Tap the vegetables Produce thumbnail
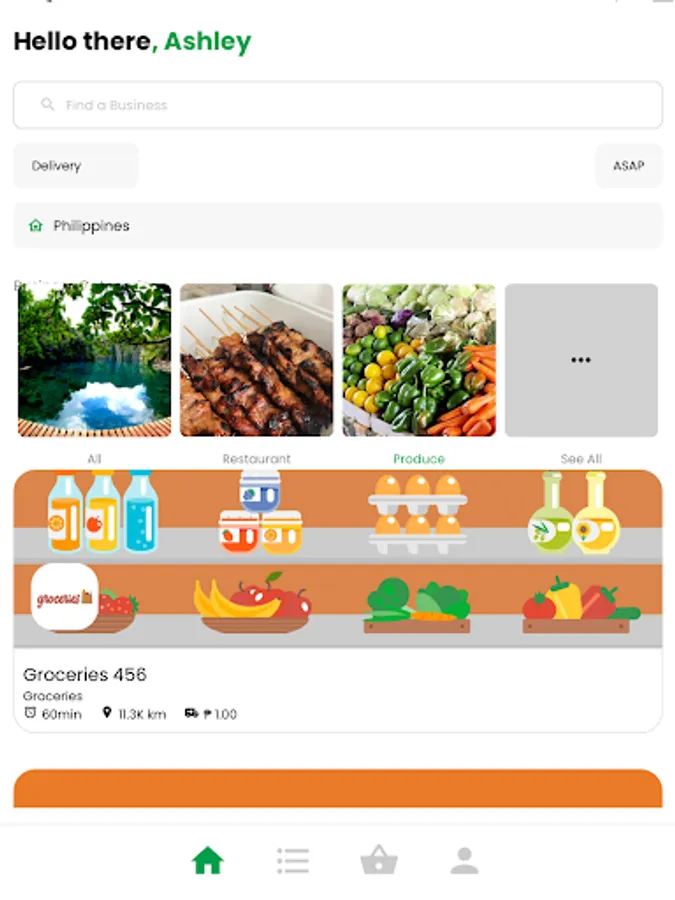 419,360
